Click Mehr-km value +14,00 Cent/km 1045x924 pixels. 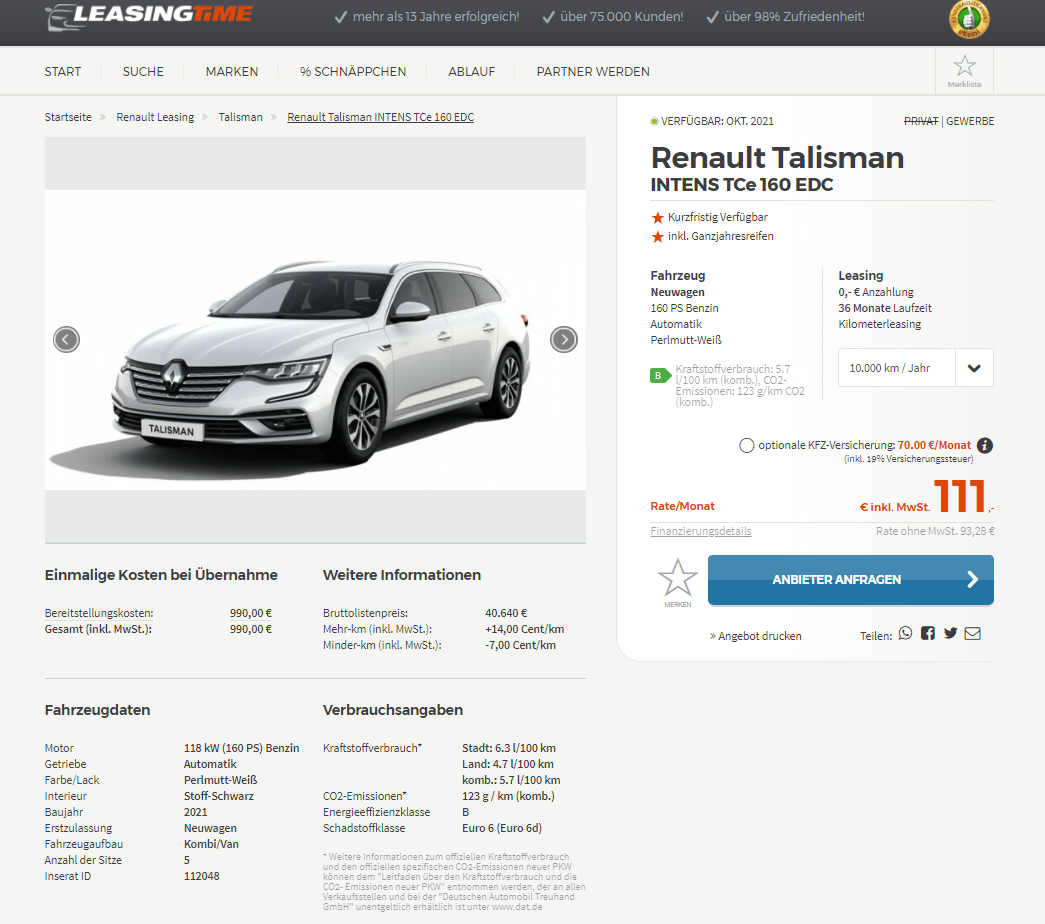[x=524, y=629]
